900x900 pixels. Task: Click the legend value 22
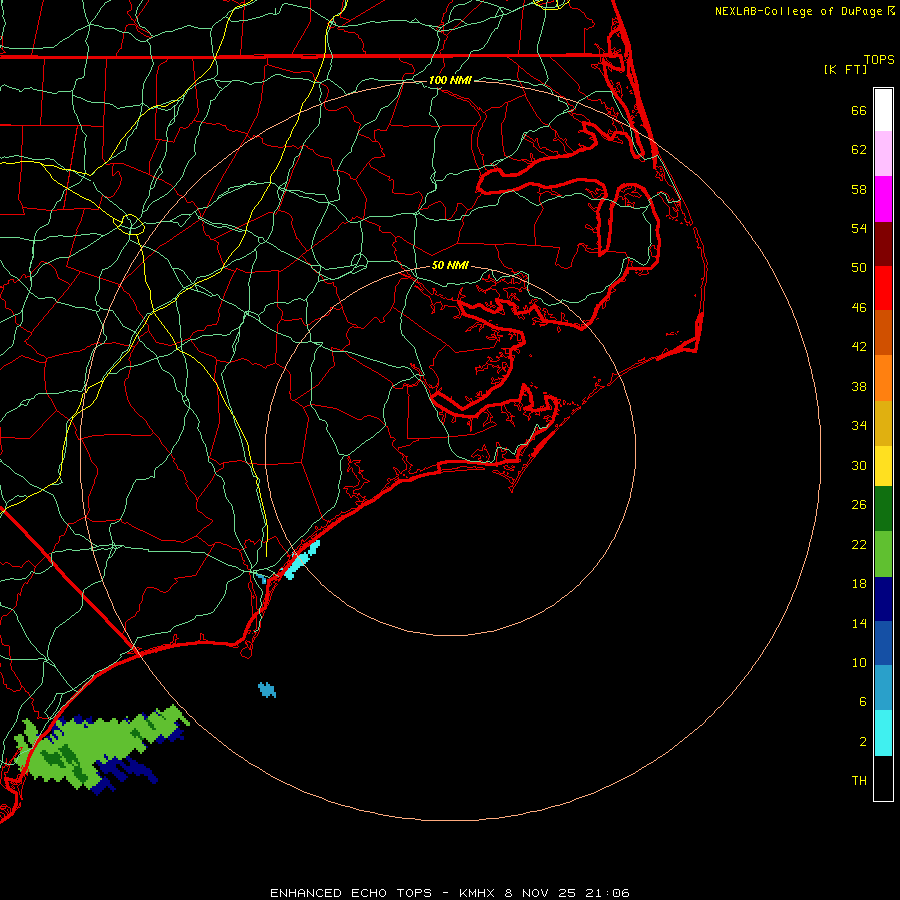(x=859, y=544)
